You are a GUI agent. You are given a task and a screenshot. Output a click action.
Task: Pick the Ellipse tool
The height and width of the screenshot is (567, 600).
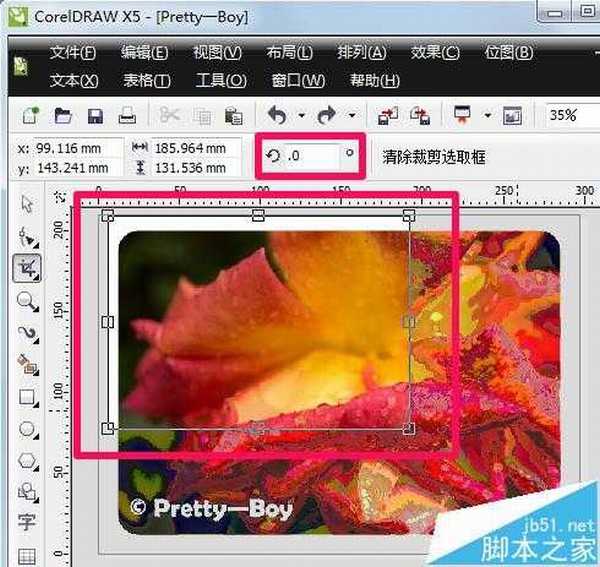[27, 429]
